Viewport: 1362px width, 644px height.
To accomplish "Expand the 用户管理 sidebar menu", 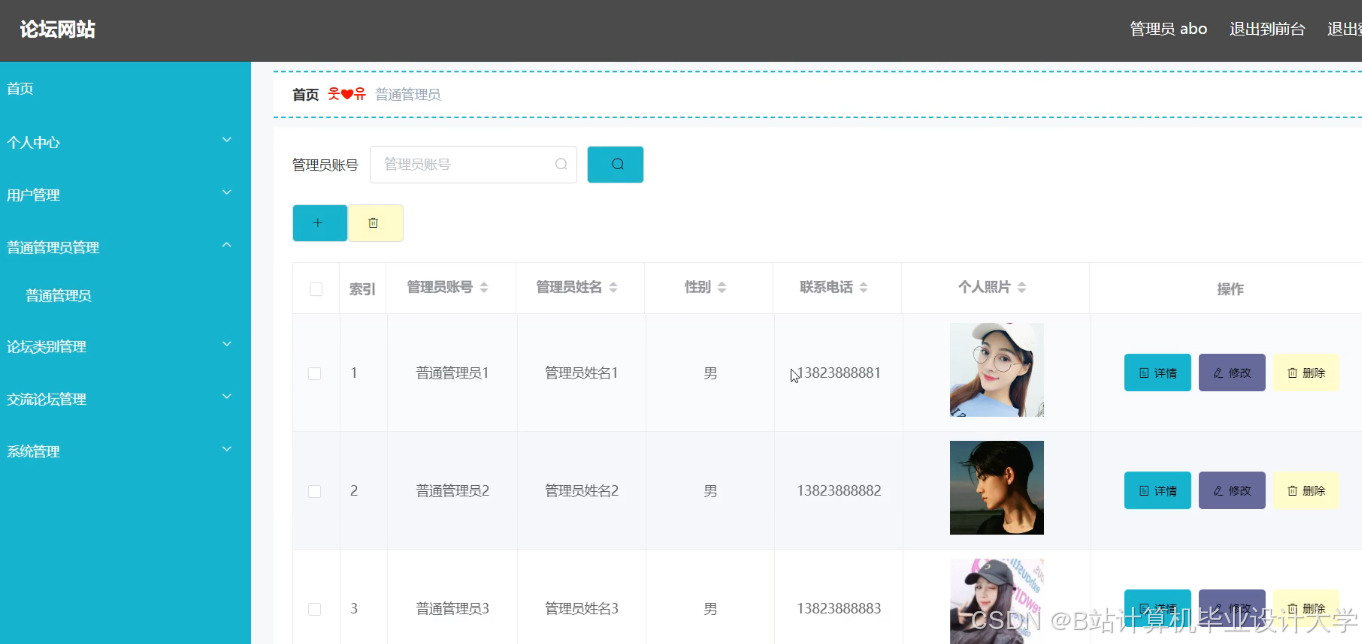I will [125, 194].
